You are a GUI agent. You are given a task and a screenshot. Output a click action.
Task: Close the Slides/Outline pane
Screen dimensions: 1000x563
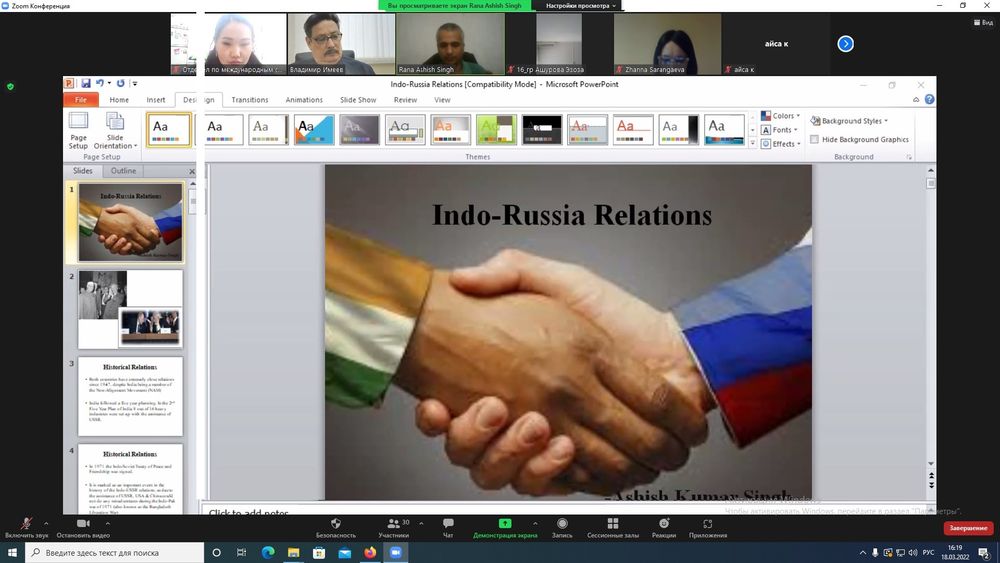coord(192,172)
